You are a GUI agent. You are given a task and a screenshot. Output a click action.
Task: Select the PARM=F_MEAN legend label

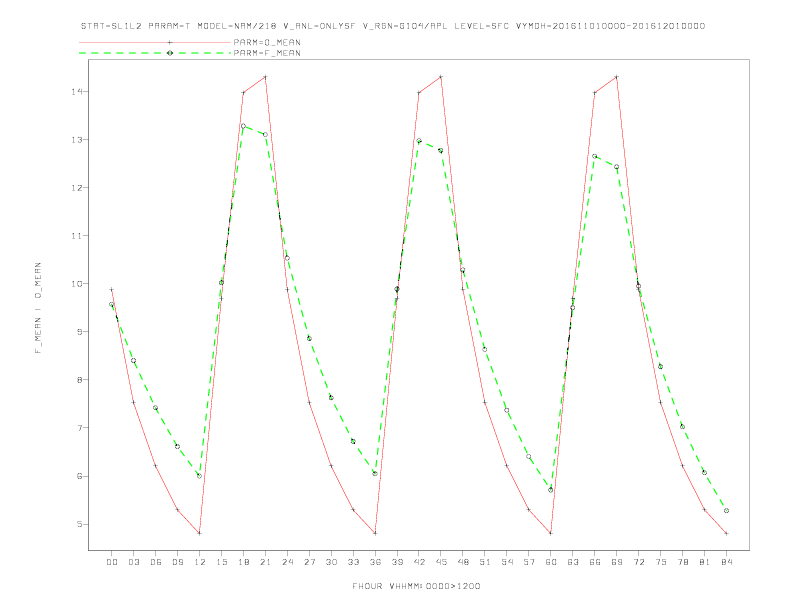pyautogui.click(x=267, y=53)
